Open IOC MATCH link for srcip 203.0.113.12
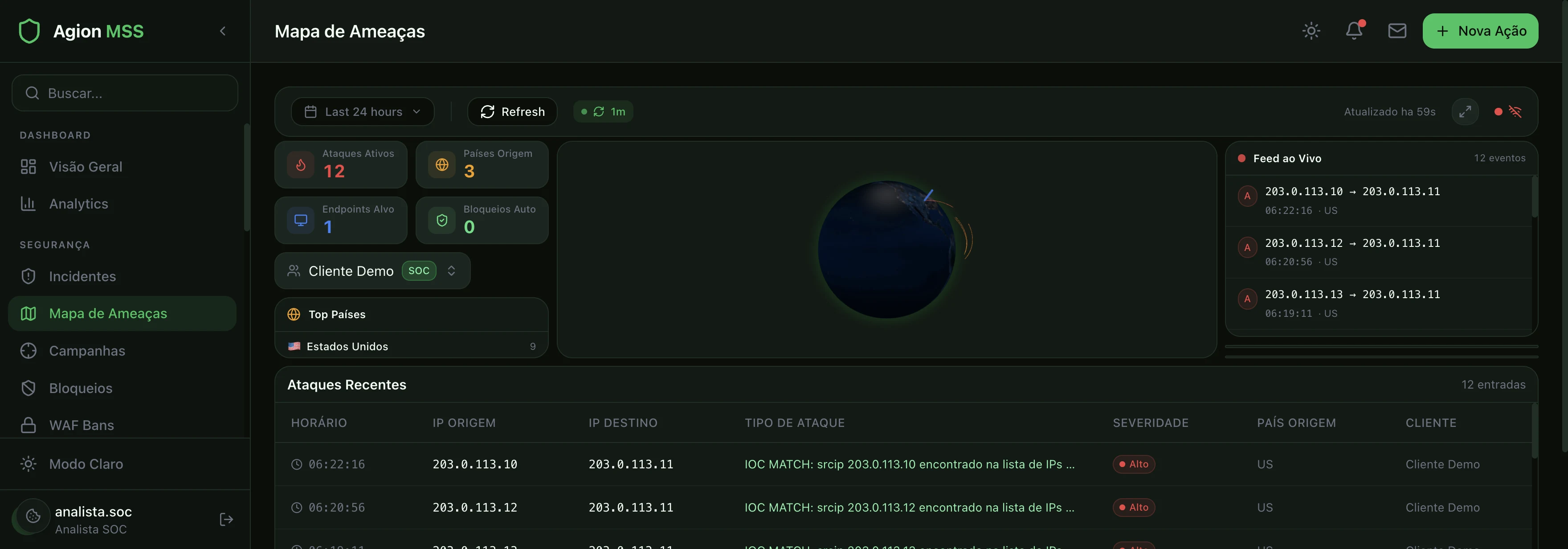This screenshot has height=549, width=1568. [x=909, y=508]
